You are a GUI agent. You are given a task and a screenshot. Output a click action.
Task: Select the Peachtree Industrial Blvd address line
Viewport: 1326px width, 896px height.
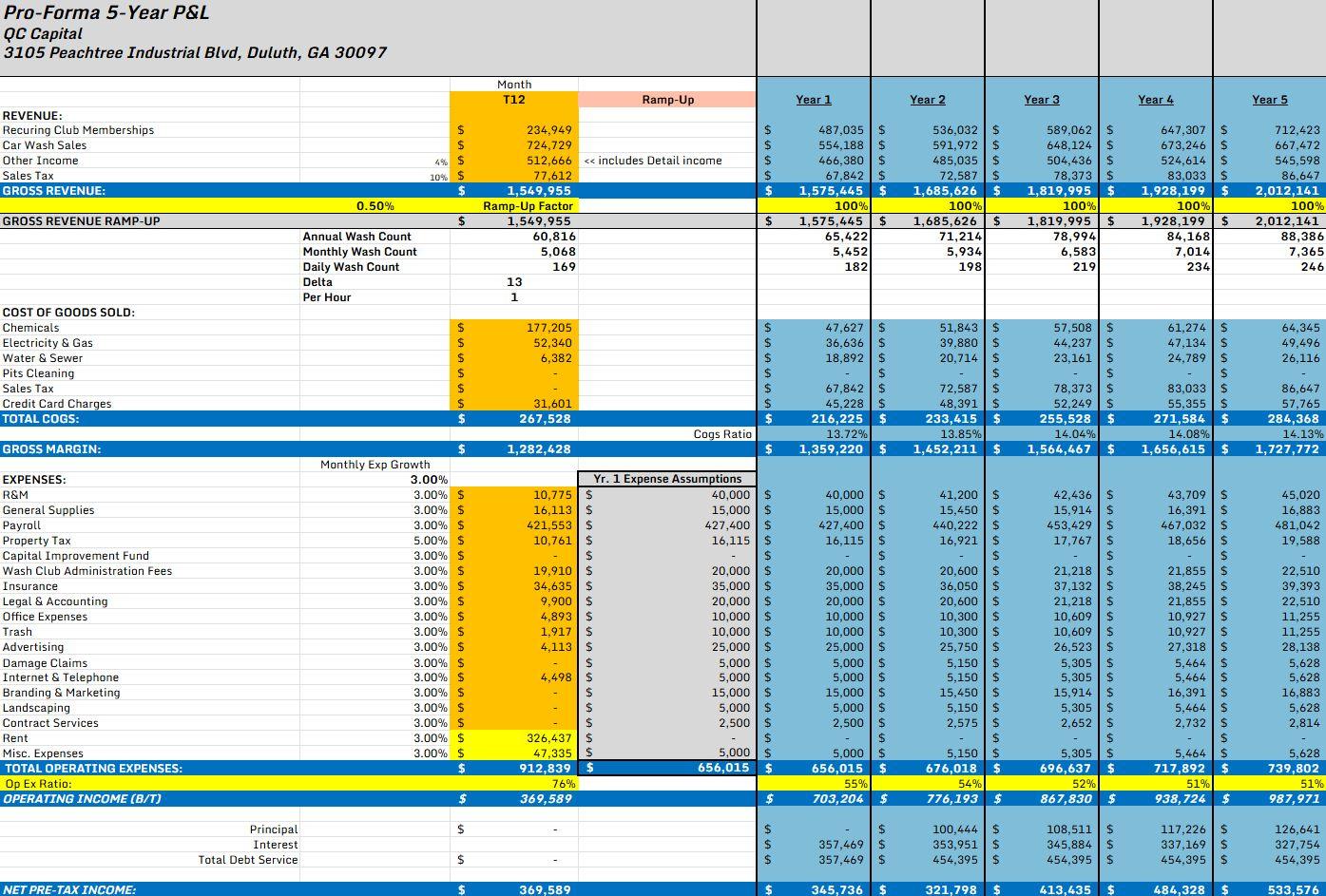pyautogui.click(x=195, y=52)
